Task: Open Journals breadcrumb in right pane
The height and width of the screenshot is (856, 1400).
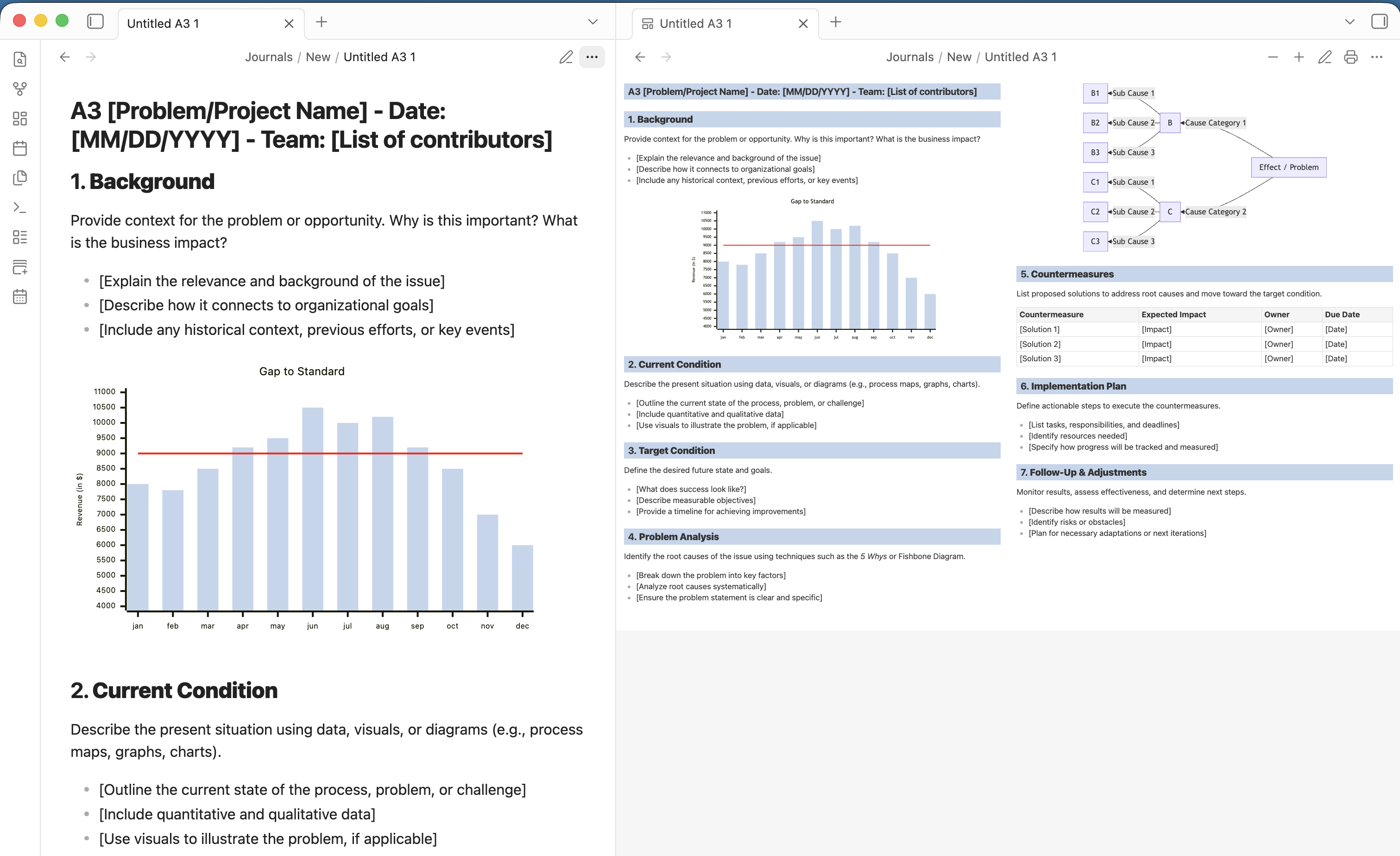Action: click(x=910, y=57)
